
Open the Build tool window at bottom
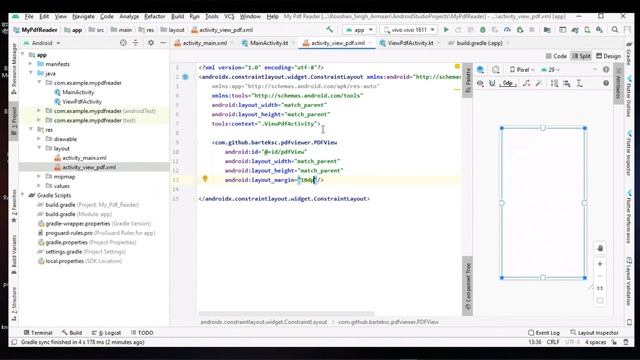(72, 333)
